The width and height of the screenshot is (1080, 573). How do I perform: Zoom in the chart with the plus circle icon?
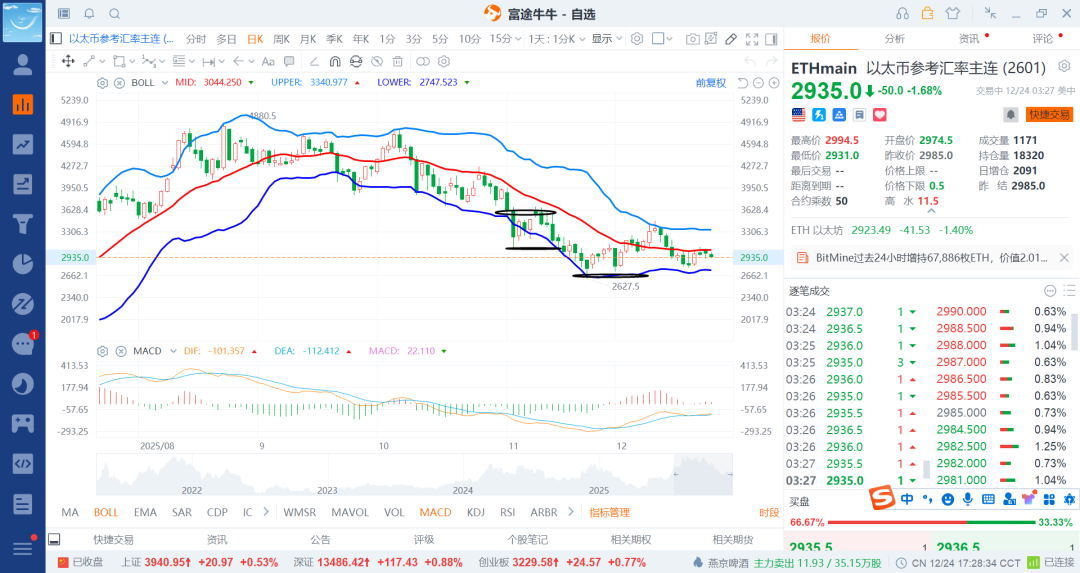[x=774, y=83]
